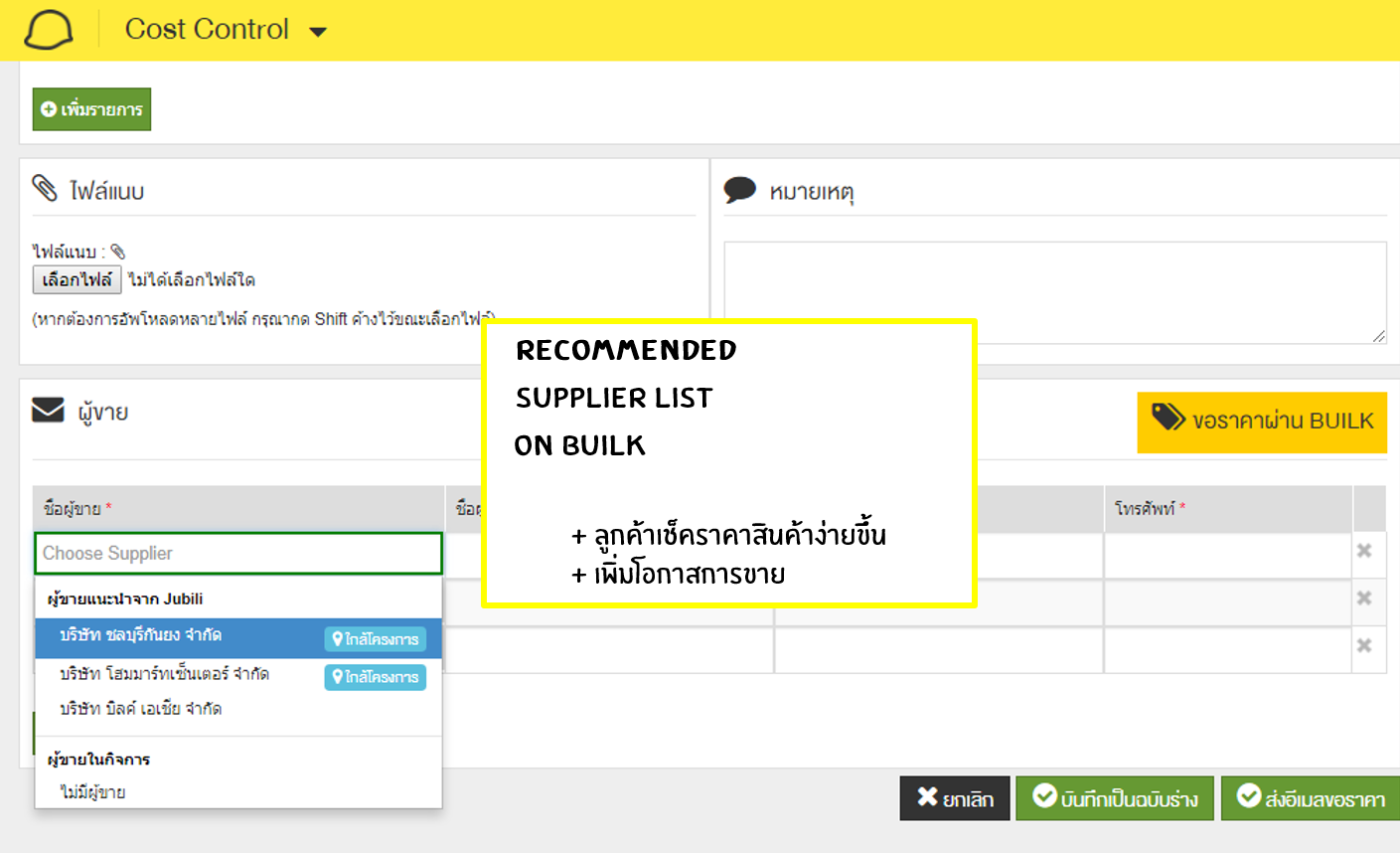Click the ใกล้โครงการ location badge on ชลบุรีกันยง
This screenshot has height=853, width=1400.
pyautogui.click(x=376, y=639)
